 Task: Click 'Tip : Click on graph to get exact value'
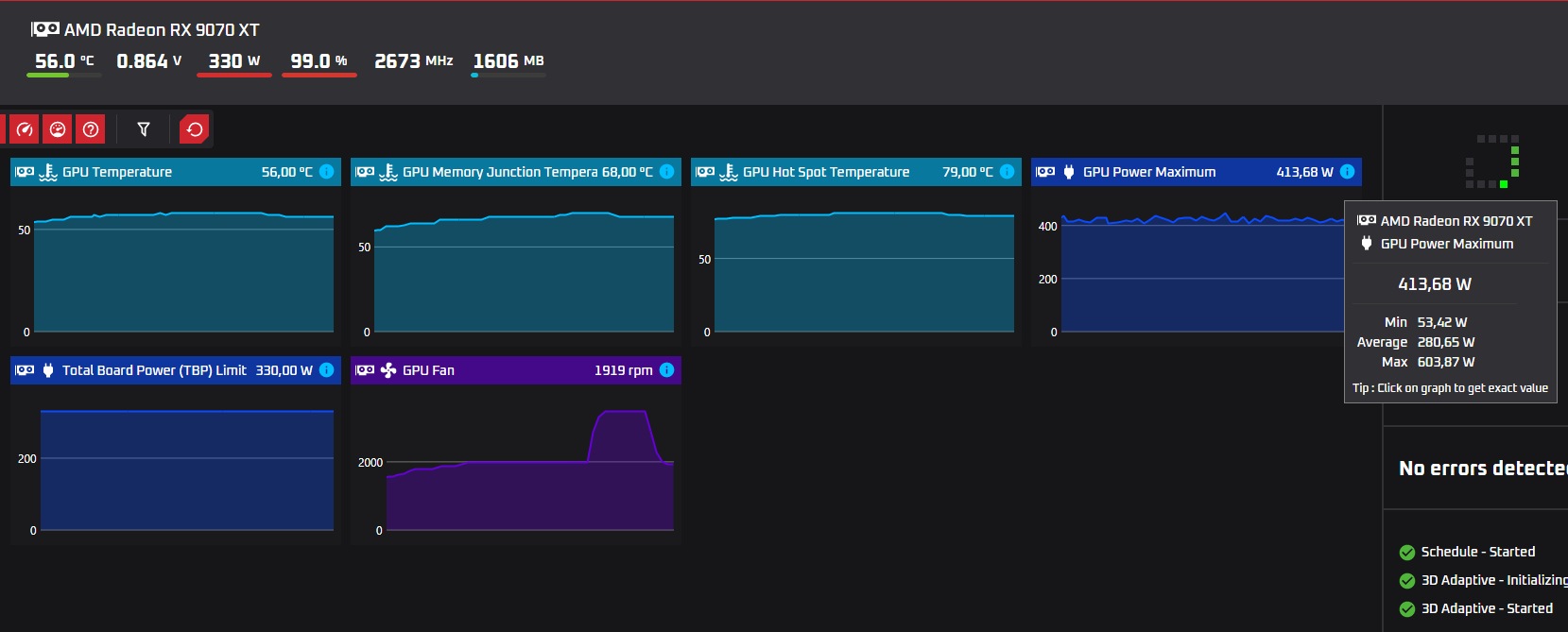[1450, 388]
